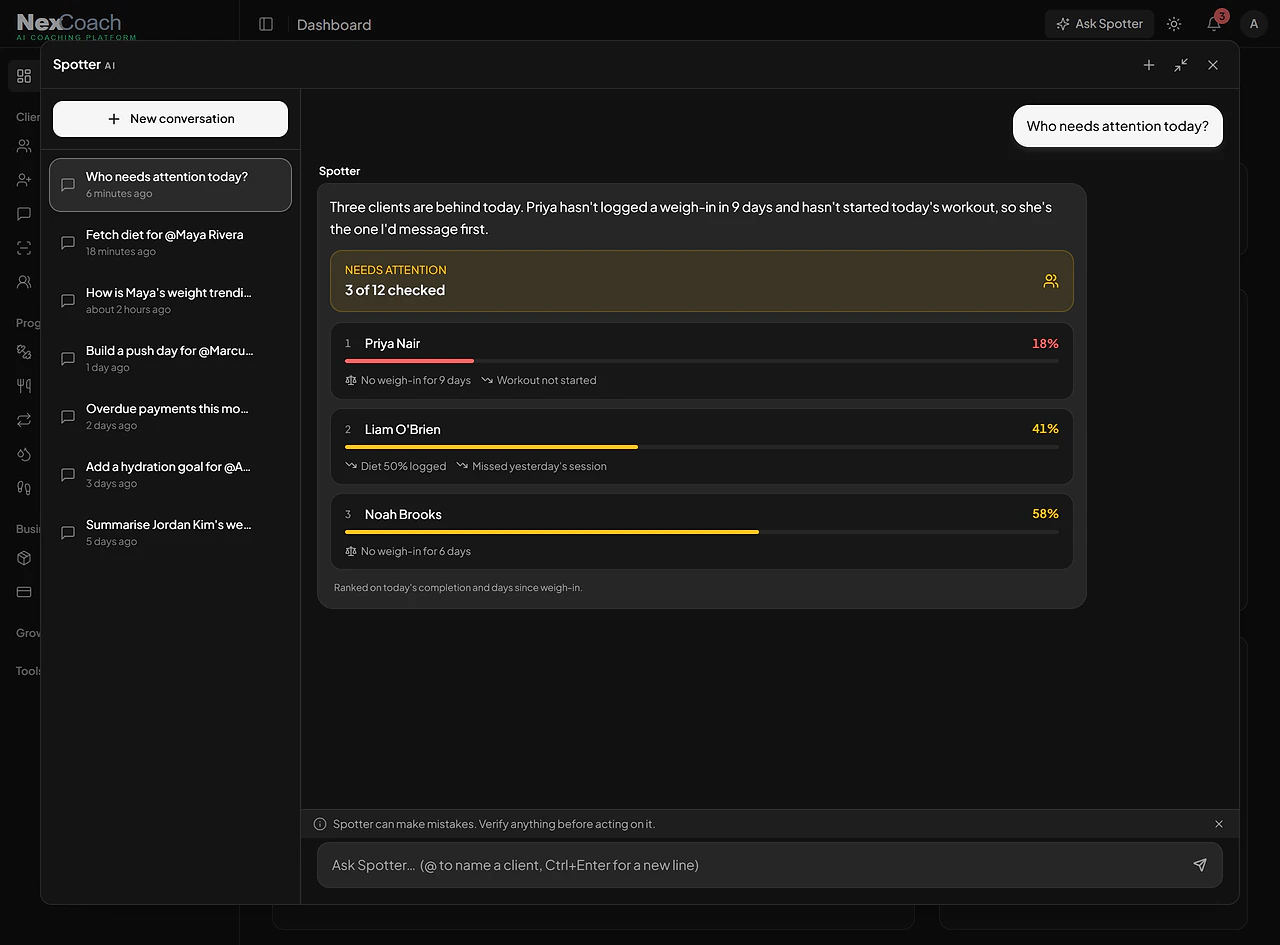Click the New conversation button
1280x945 pixels.
pos(170,119)
